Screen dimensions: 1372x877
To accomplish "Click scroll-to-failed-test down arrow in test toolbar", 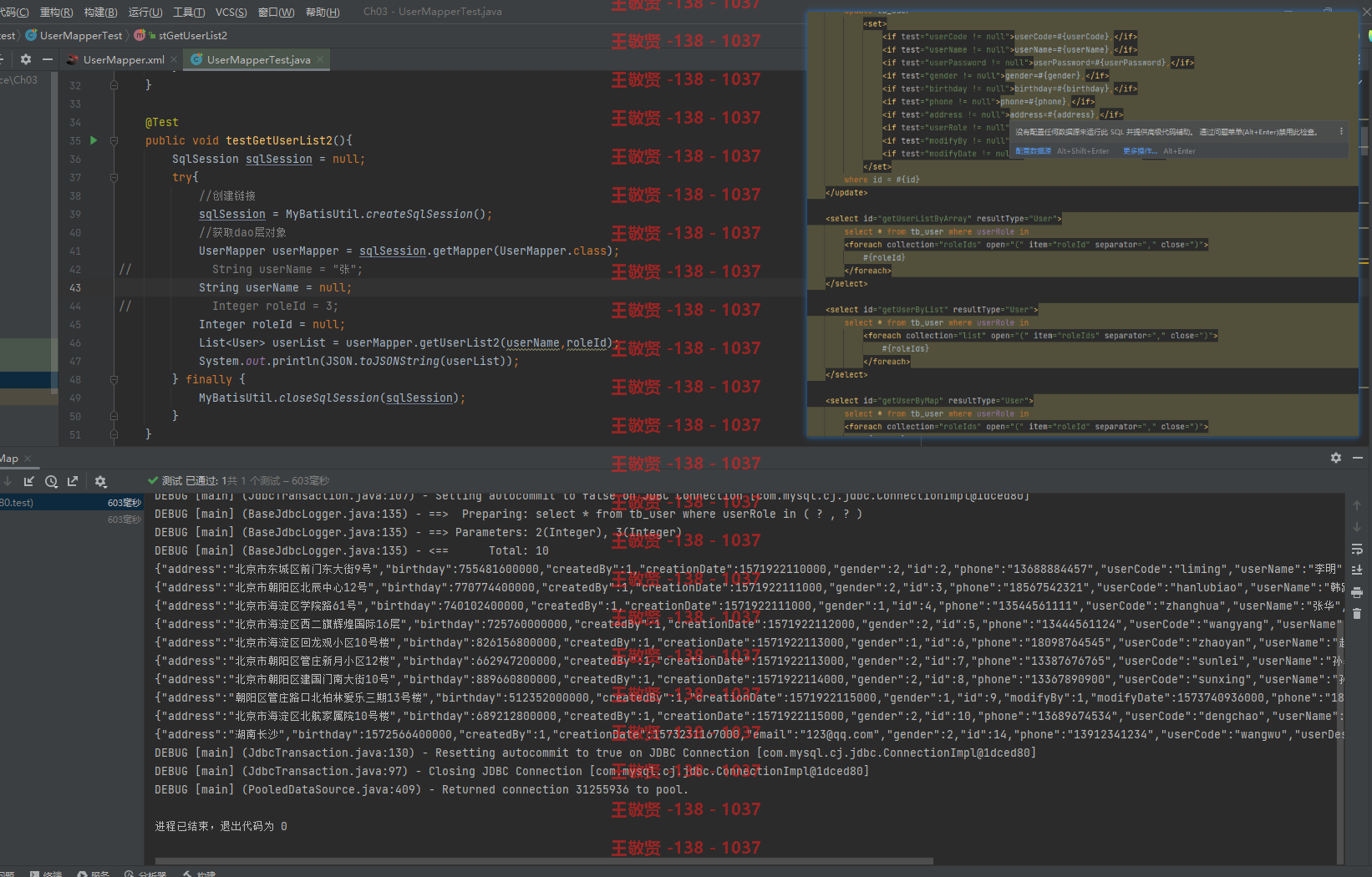I will coord(7,481).
